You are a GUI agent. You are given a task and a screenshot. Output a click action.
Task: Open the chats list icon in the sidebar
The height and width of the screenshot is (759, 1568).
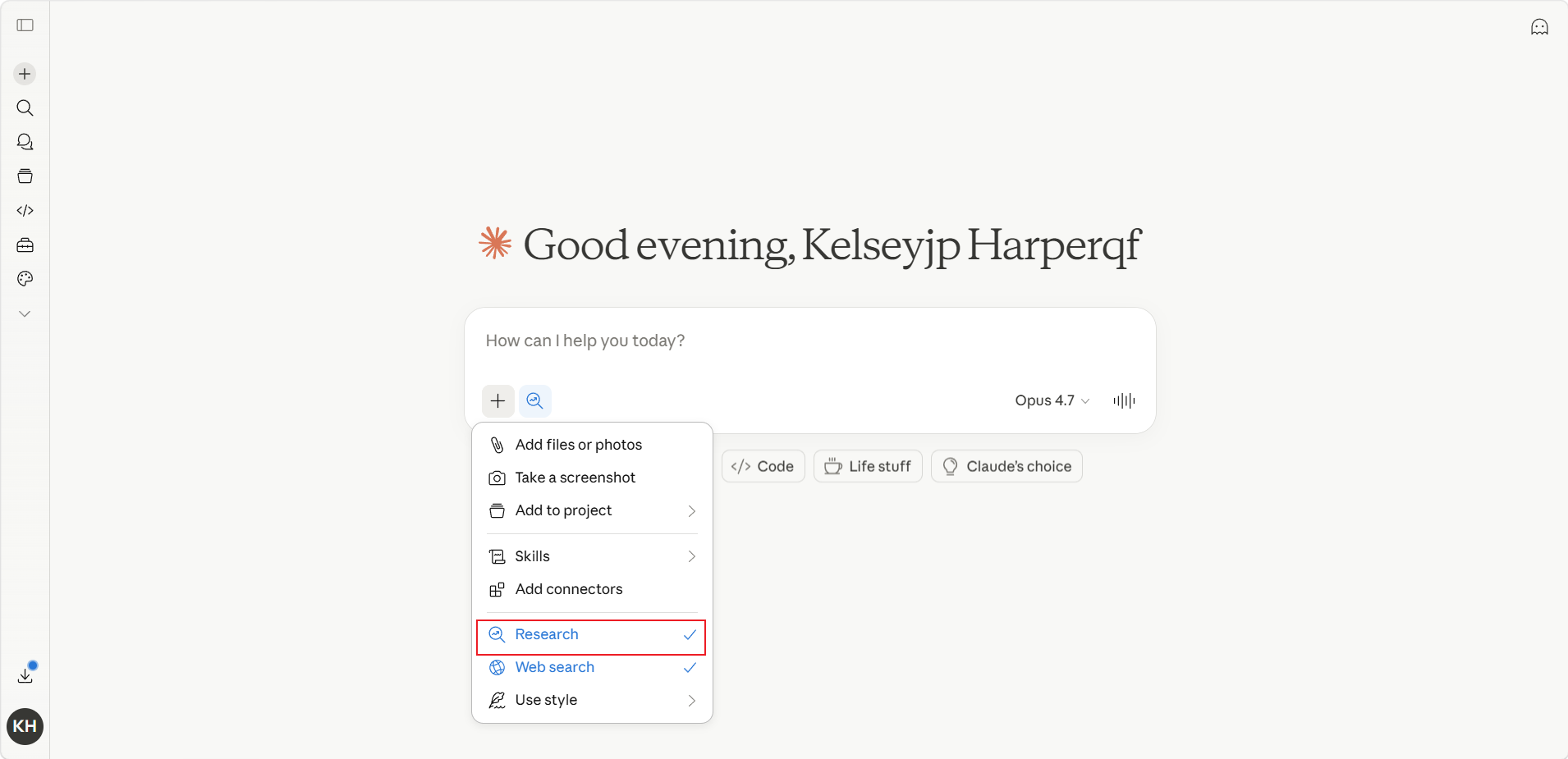(25, 142)
